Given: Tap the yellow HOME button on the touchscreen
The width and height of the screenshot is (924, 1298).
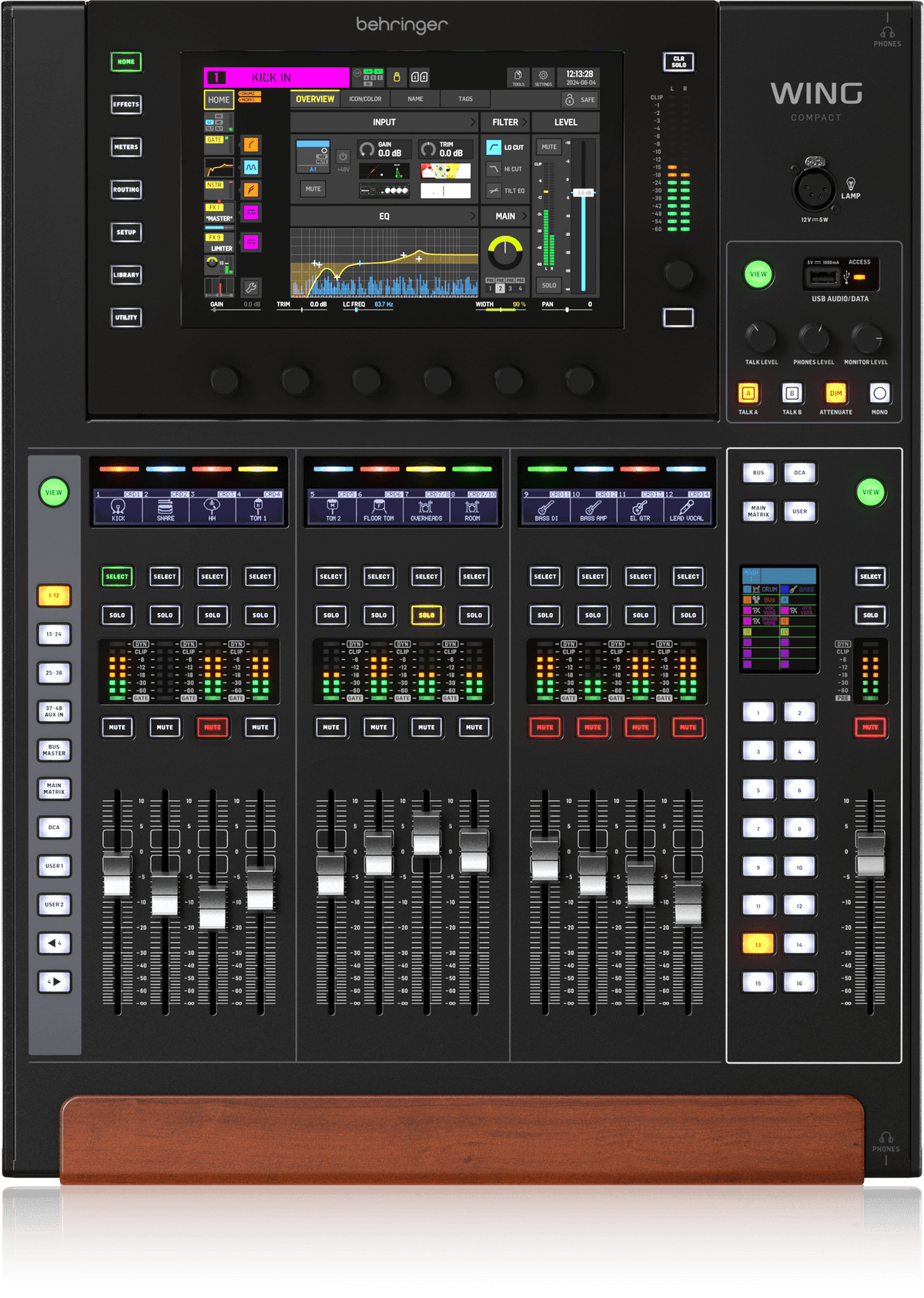Looking at the screenshot, I should tap(219, 99).
